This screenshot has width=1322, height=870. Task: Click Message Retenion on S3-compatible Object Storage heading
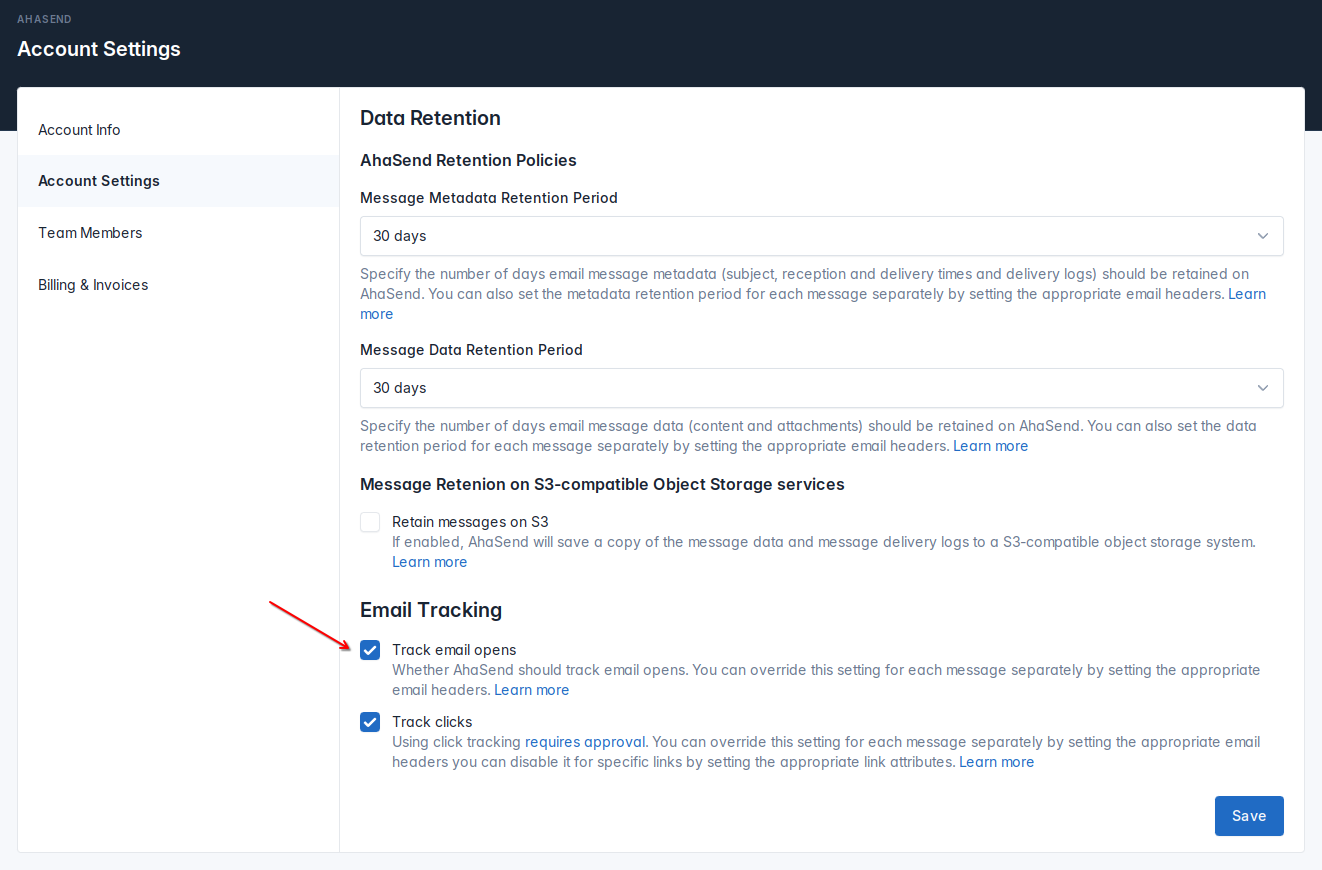click(602, 484)
